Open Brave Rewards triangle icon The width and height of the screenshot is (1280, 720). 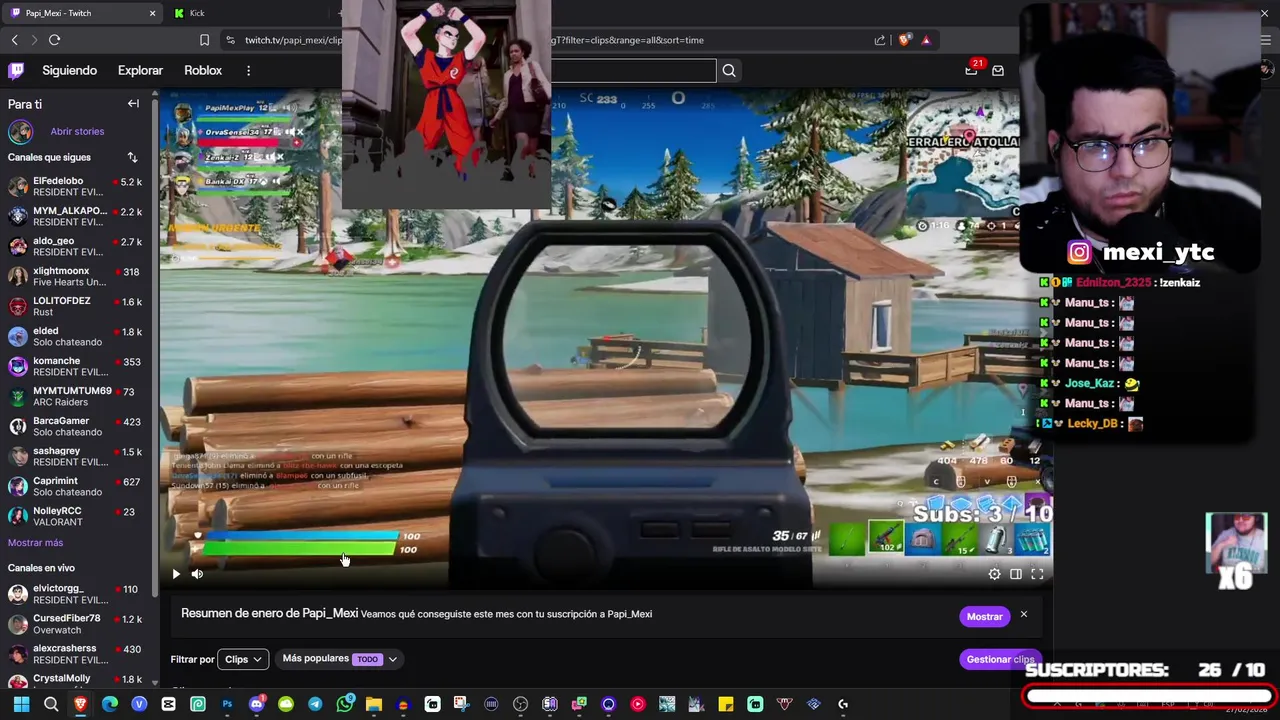click(x=926, y=40)
